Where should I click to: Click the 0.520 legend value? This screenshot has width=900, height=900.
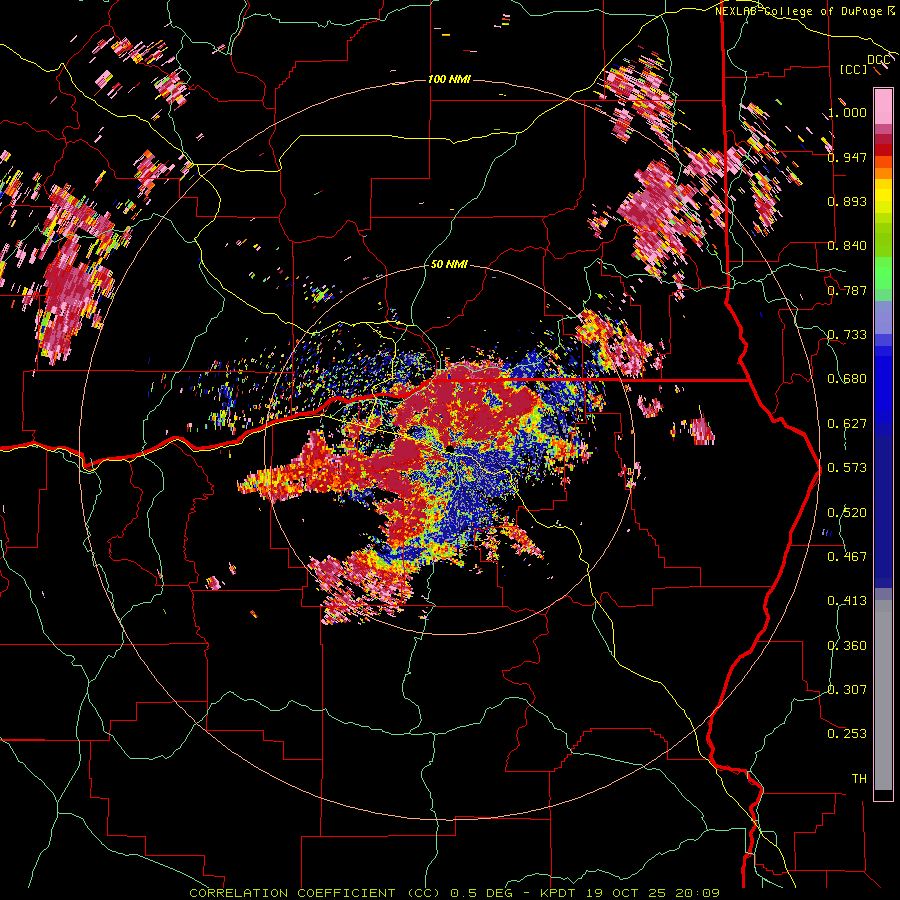(x=847, y=513)
